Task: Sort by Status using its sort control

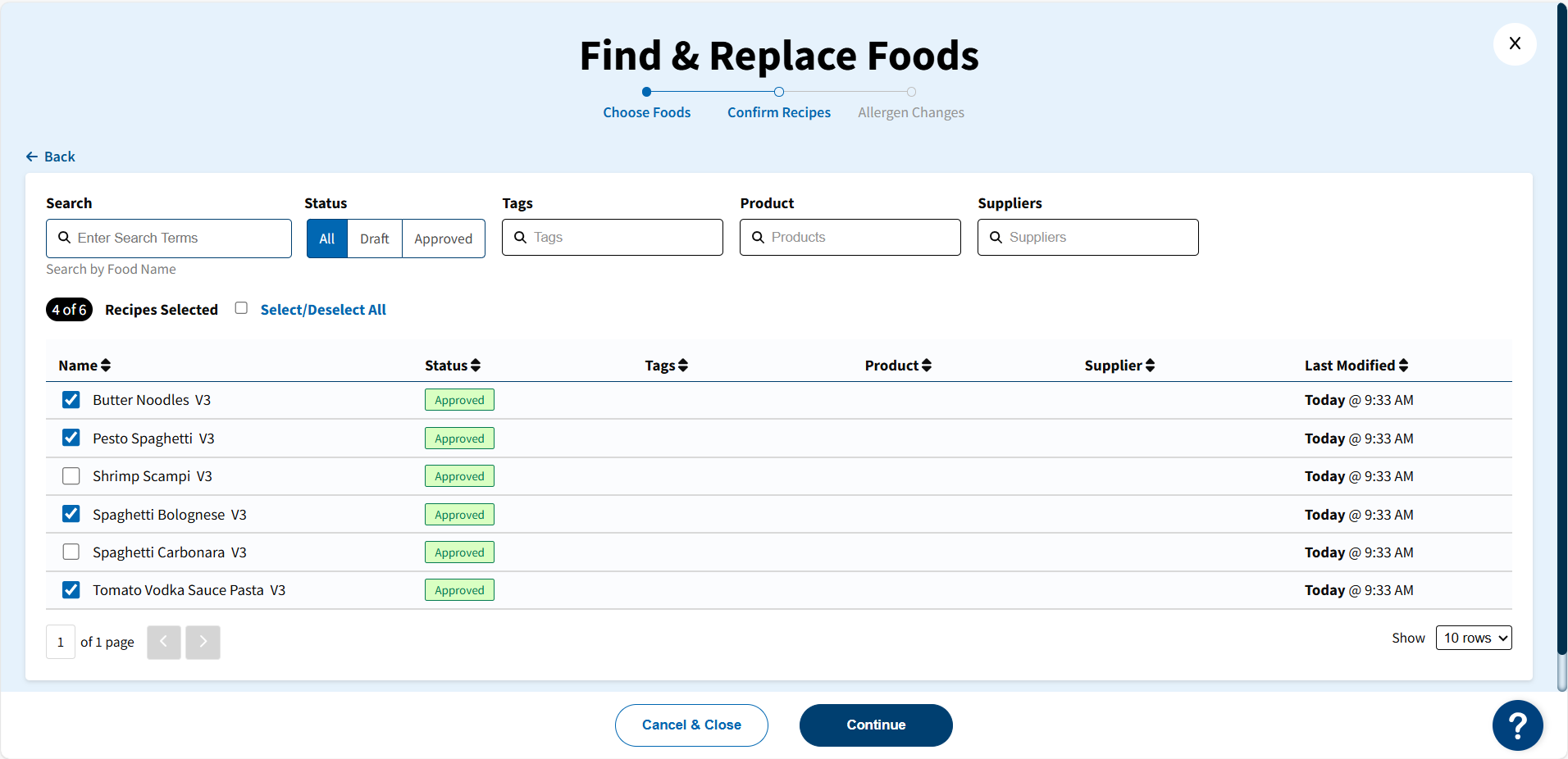Action: click(x=476, y=365)
